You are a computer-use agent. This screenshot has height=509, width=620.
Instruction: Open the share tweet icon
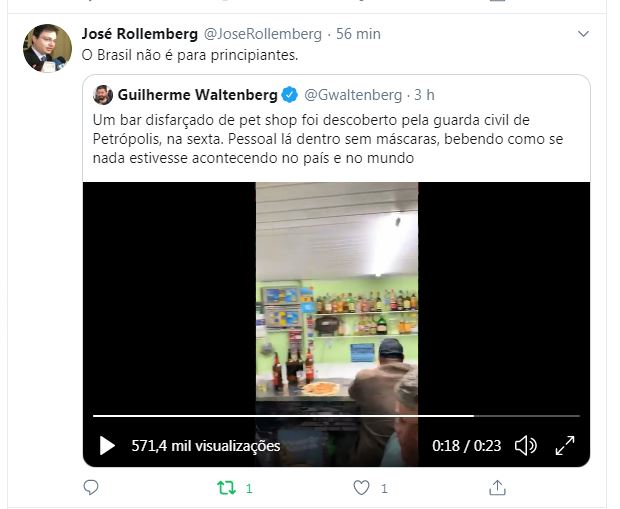tap(497, 488)
